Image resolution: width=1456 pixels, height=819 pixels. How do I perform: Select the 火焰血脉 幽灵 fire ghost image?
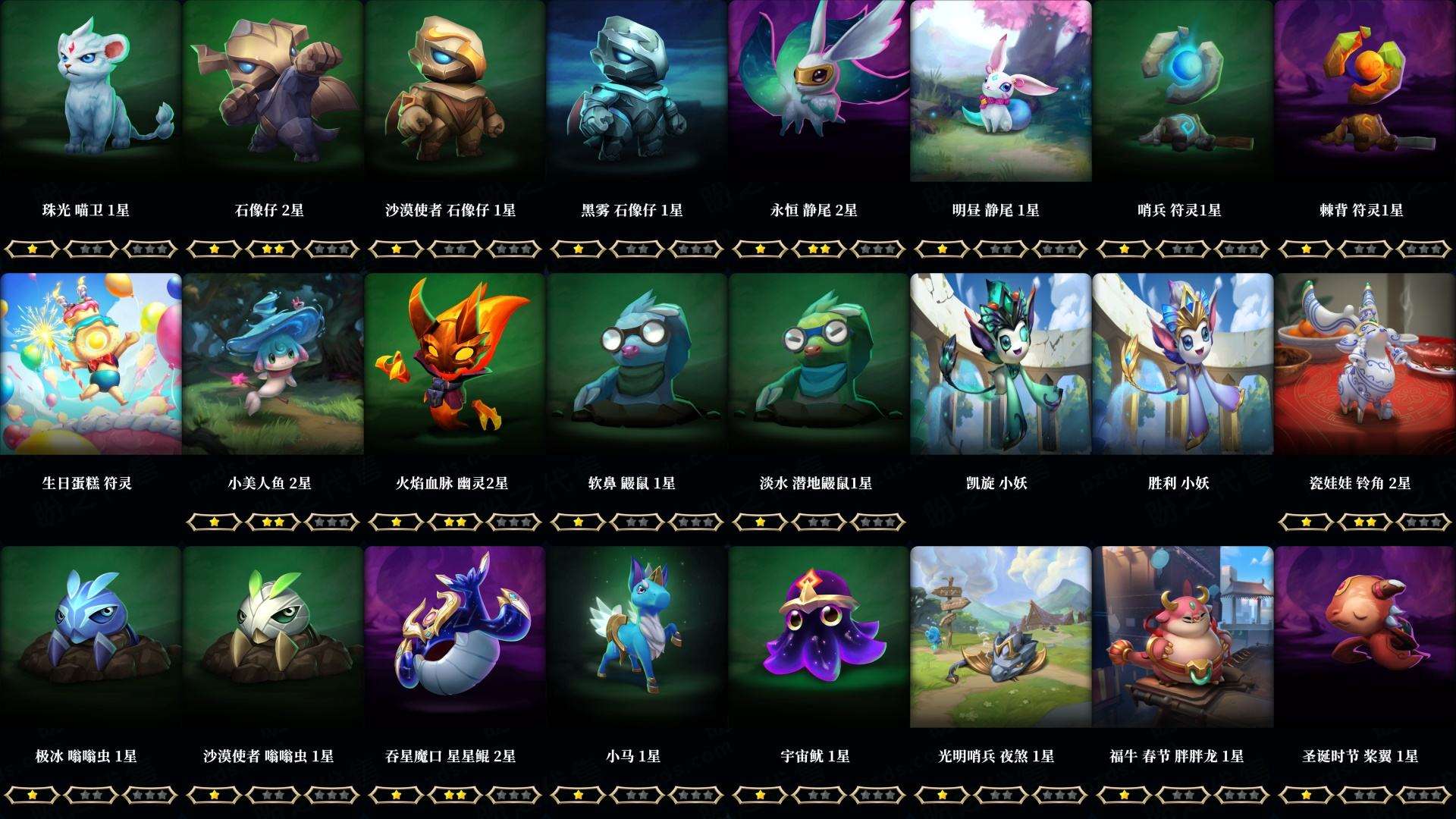click(x=455, y=364)
